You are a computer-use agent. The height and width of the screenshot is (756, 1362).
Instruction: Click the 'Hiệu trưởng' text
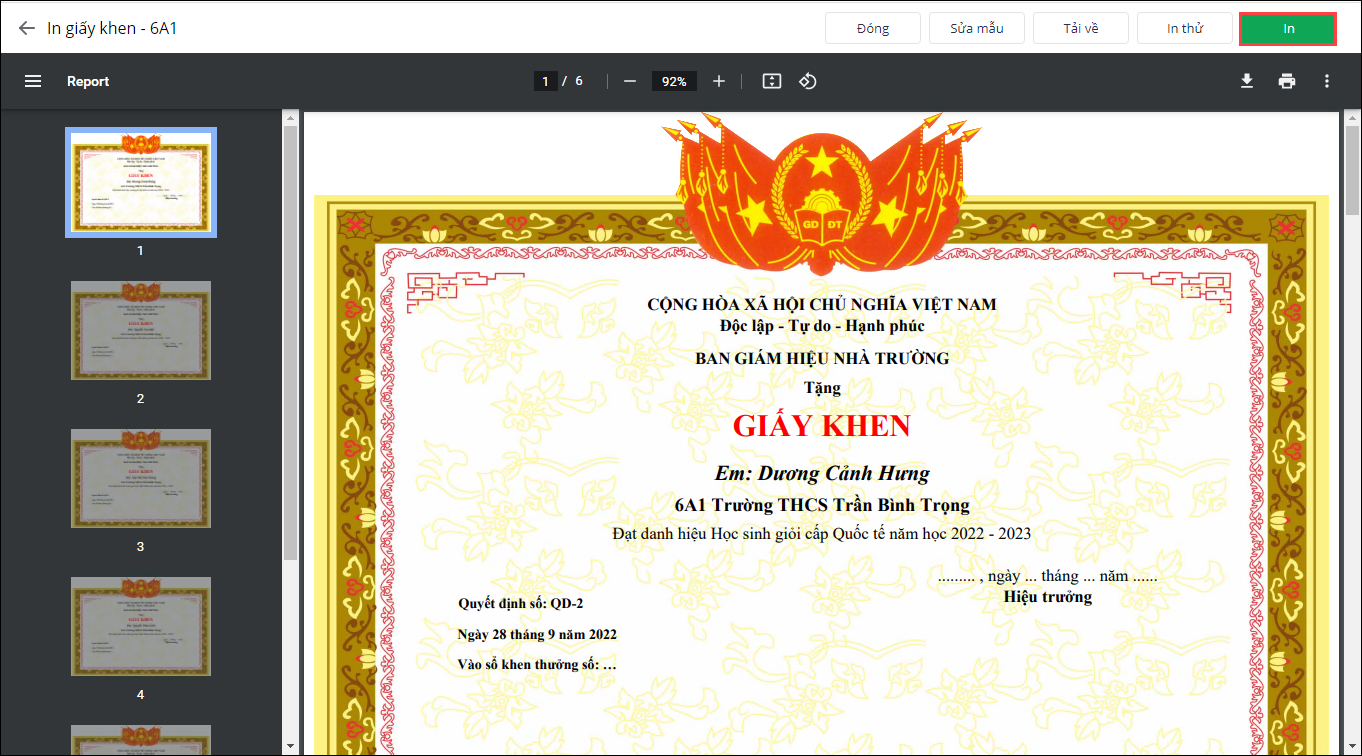tap(1048, 597)
